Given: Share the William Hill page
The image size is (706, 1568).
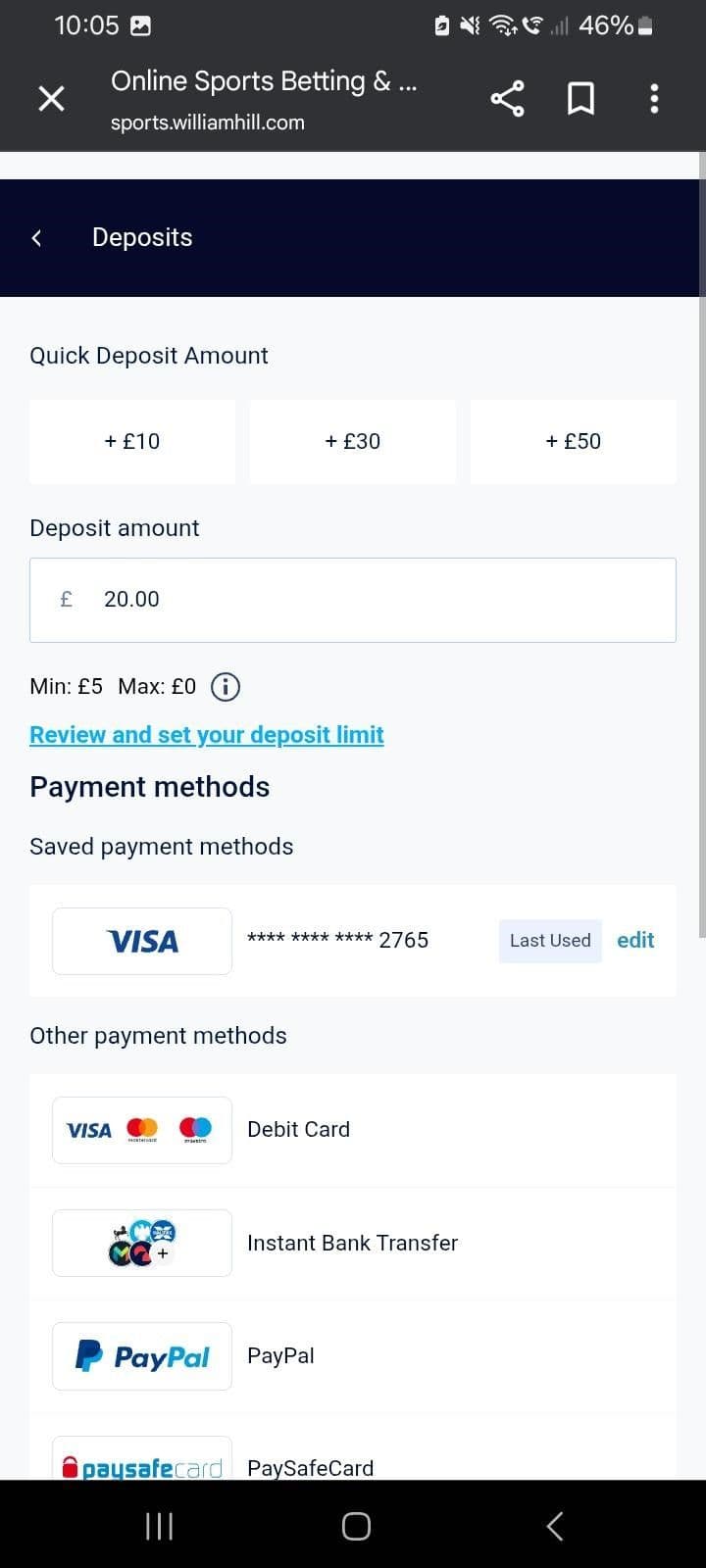Looking at the screenshot, I should pos(507,98).
